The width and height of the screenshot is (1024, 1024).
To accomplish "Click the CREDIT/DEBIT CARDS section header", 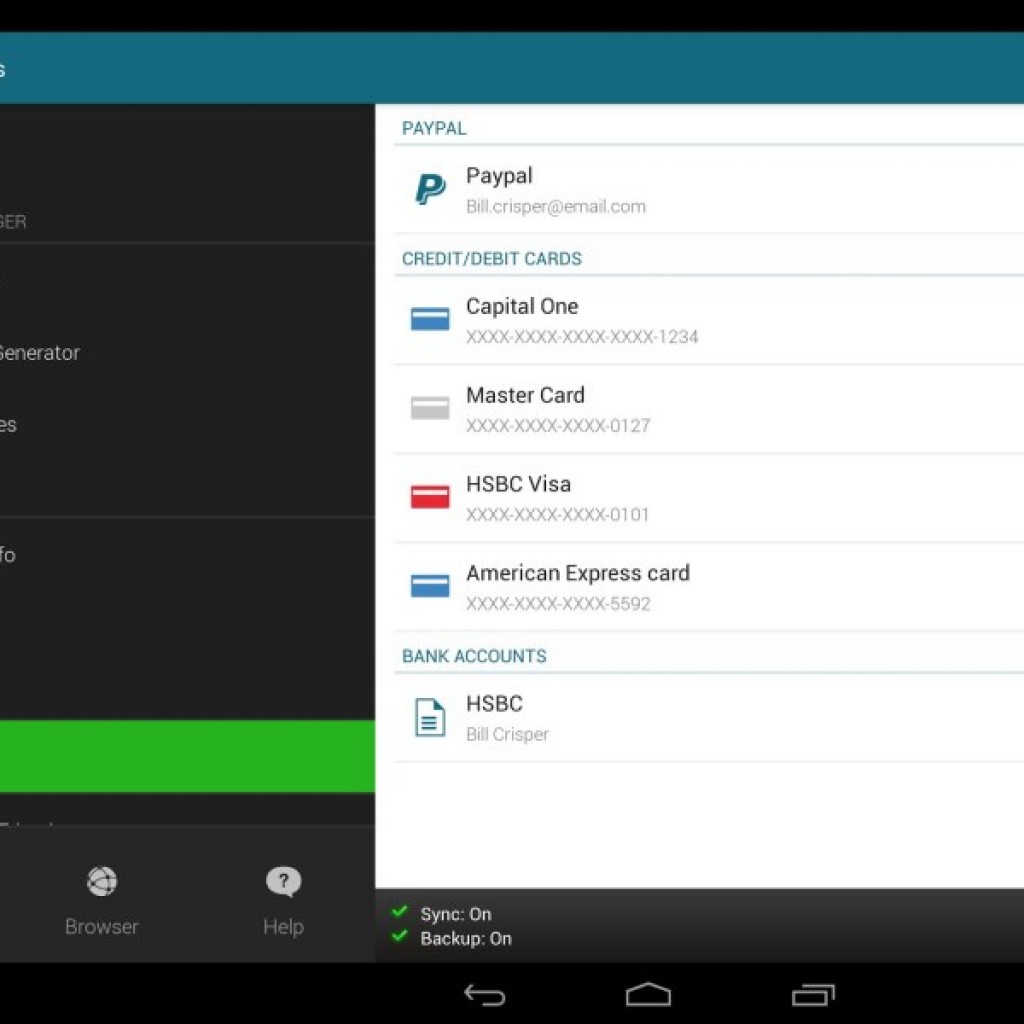I will (x=492, y=259).
